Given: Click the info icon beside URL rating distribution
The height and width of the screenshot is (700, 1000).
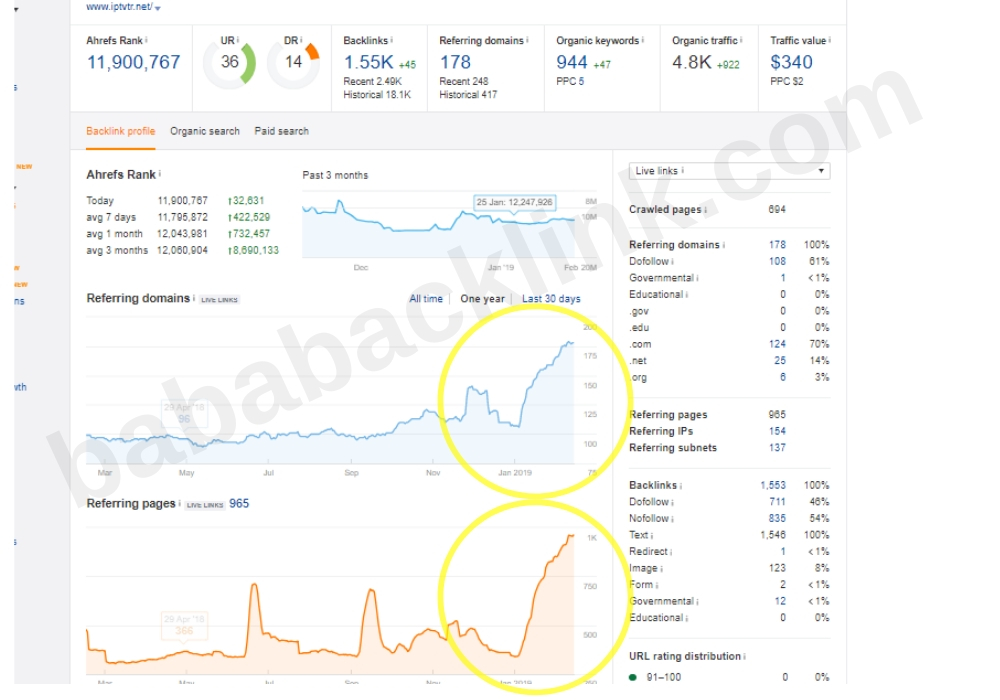Looking at the screenshot, I should [x=745, y=656].
